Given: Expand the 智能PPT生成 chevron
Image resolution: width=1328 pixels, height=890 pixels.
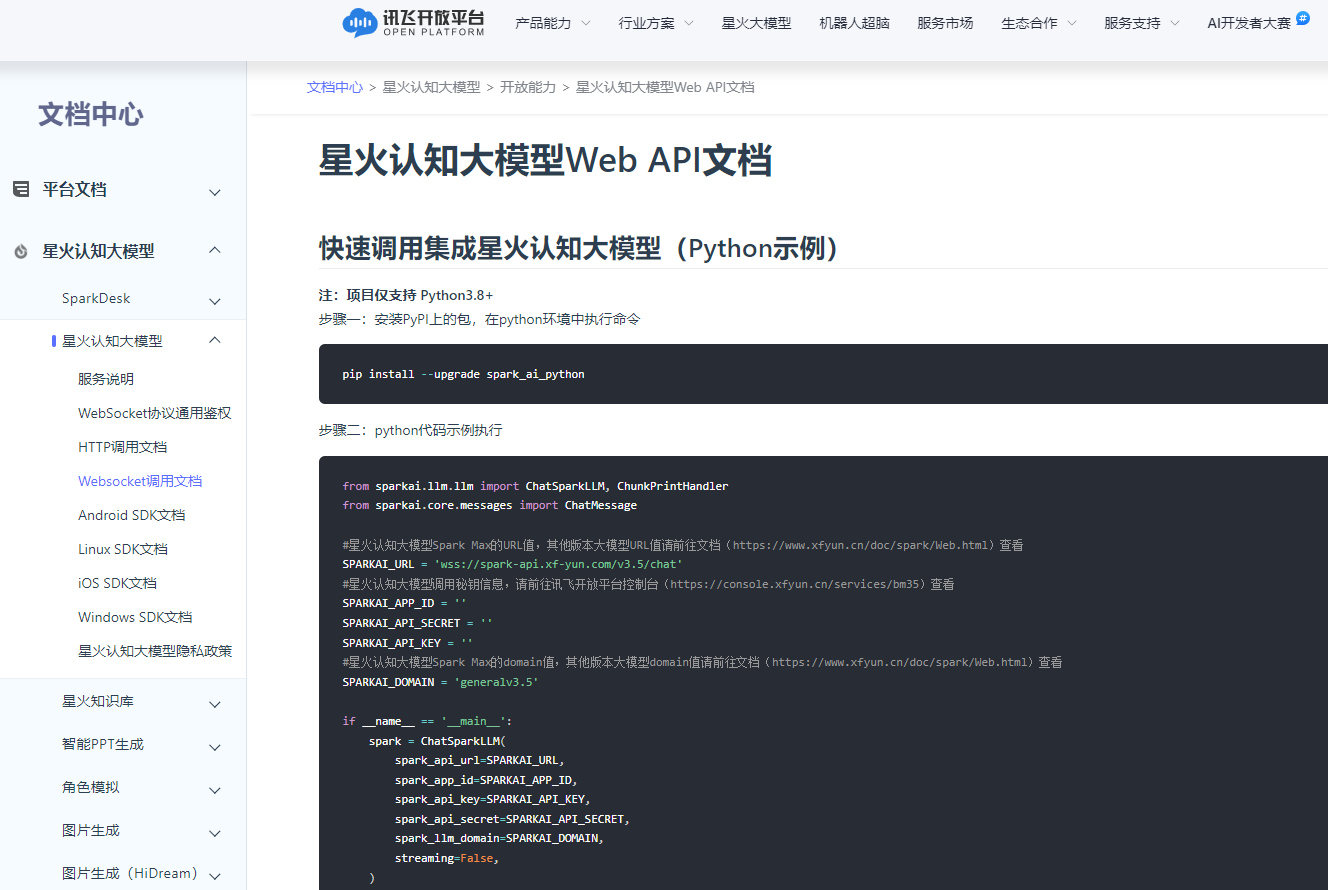Looking at the screenshot, I should pyautogui.click(x=215, y=748).
